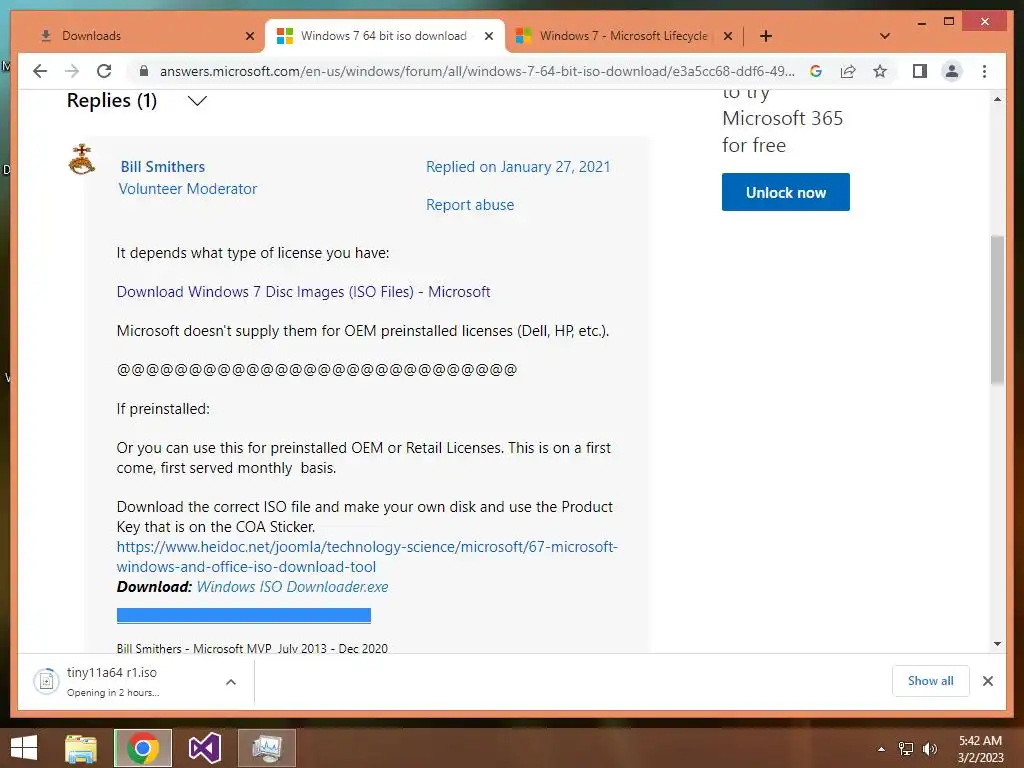Go back to the previous page

tap(40, 71)
